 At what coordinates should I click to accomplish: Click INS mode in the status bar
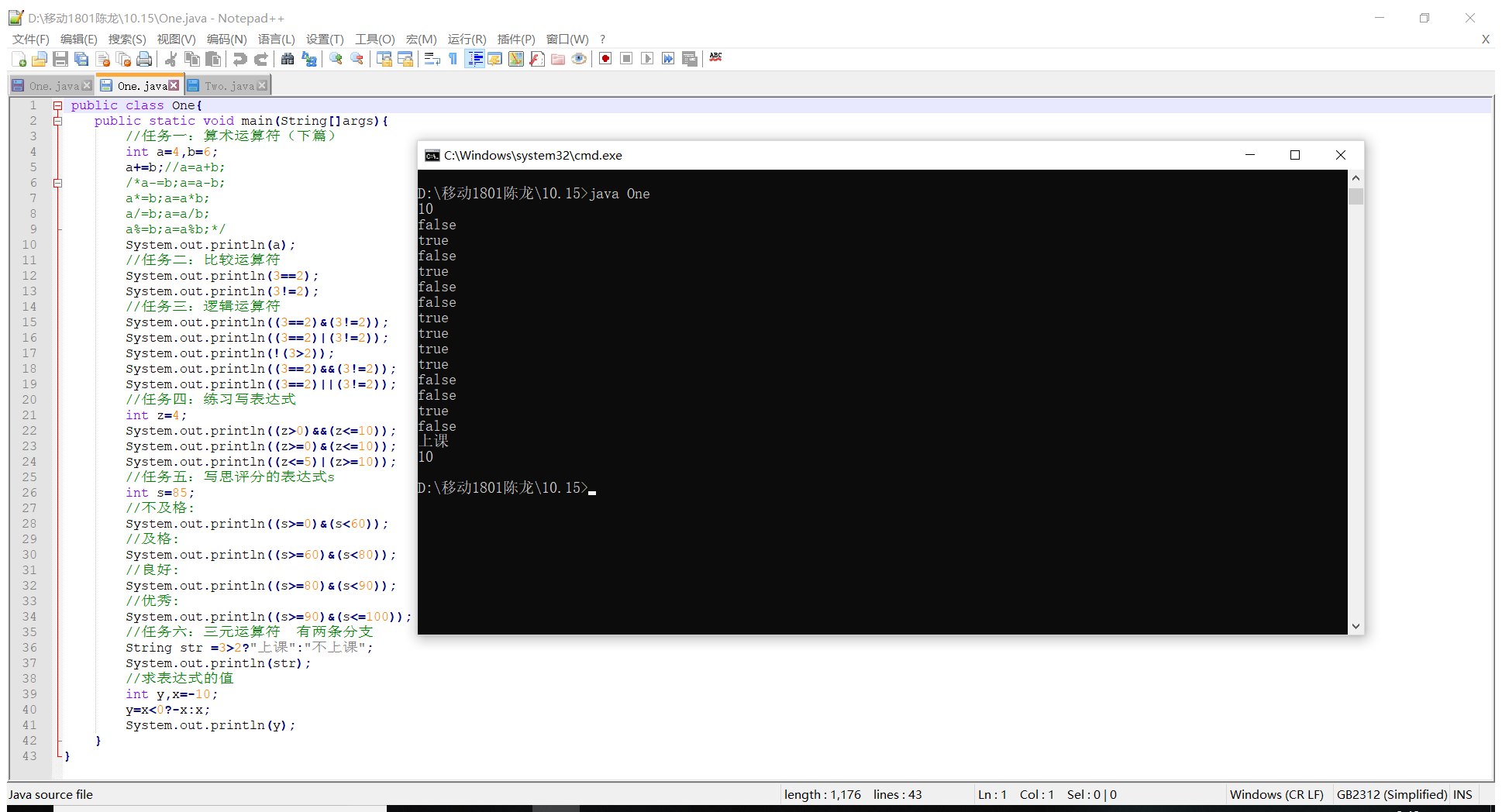(x=1462, y=794)
